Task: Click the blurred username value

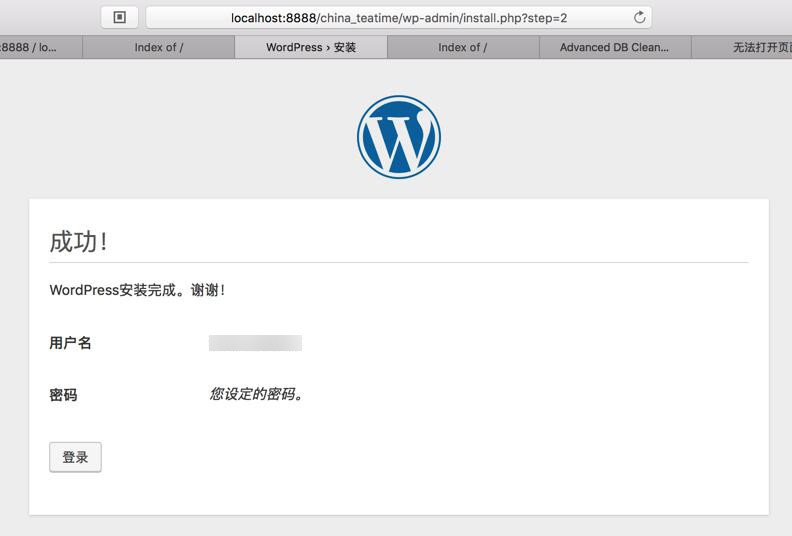Action: [x=255, y=343]
